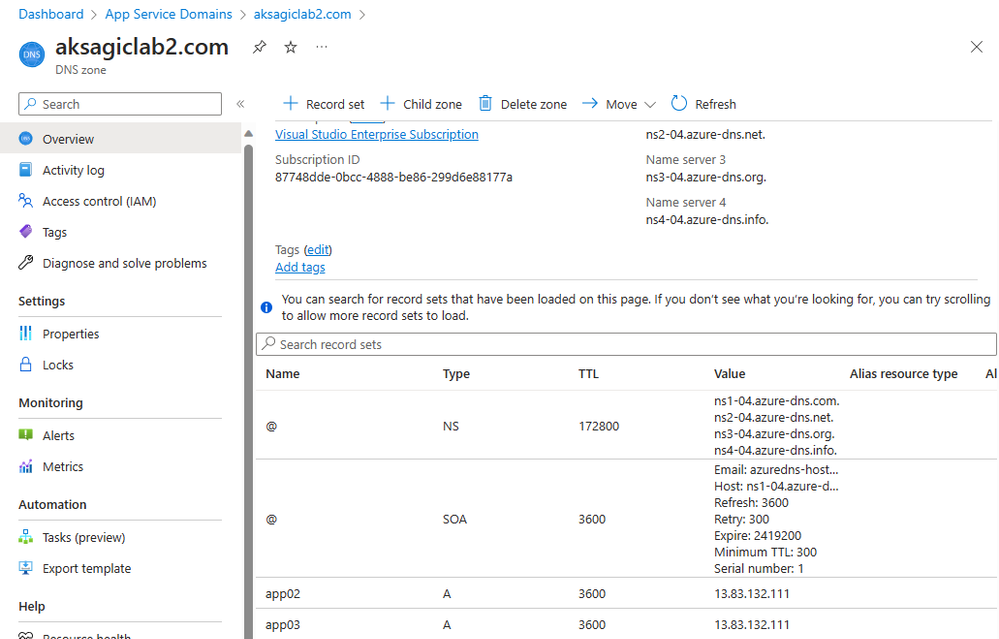The image size is (999, 639).
Task: Click the Overview globe icon
Action: (25, 138)
